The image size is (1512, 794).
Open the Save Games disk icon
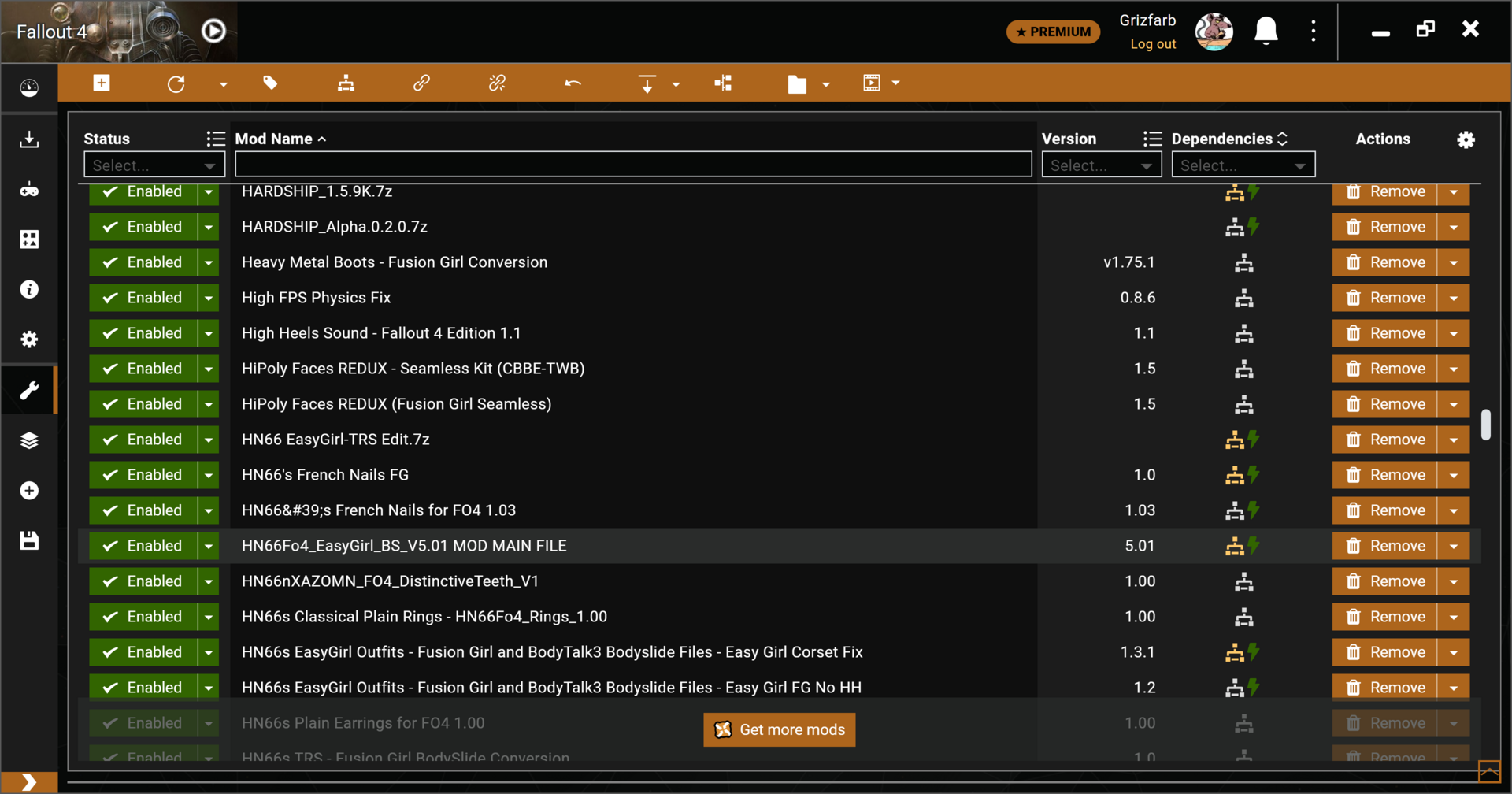coord(29,540)
